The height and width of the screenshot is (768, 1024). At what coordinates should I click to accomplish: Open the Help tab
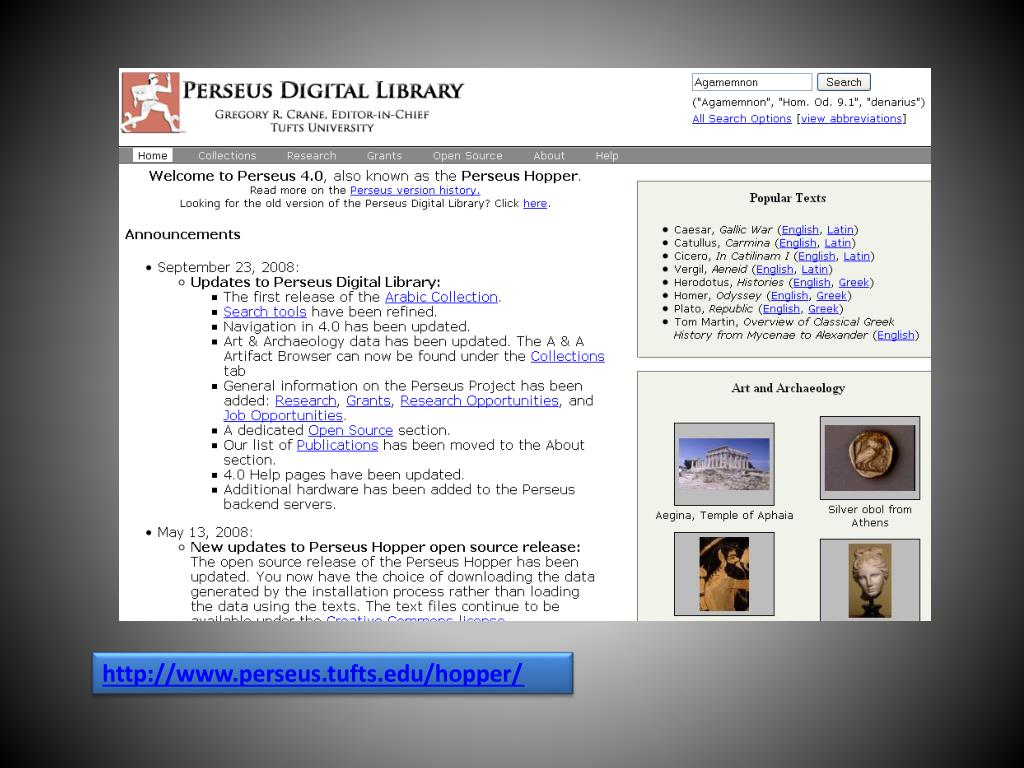606,155
